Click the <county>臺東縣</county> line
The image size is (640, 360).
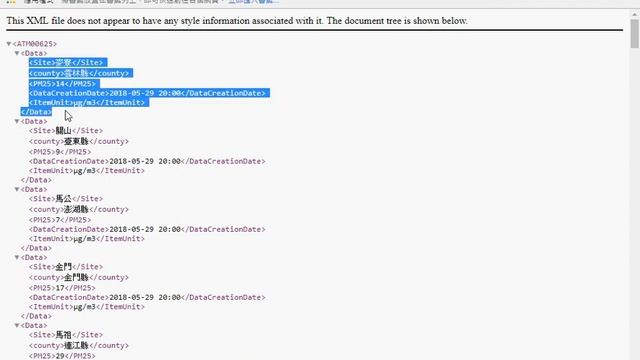(78, 141)
